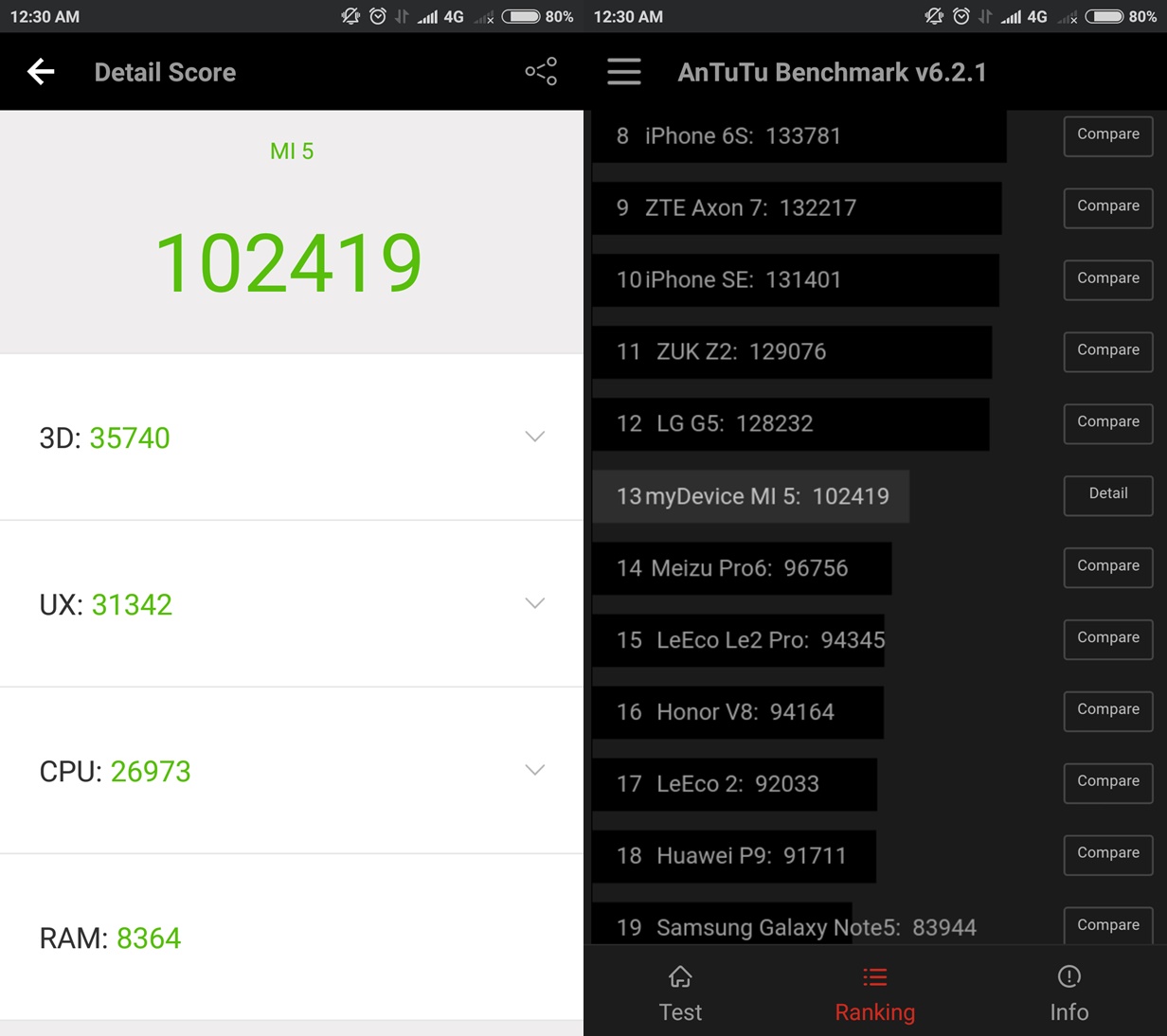
Task: Expand the 3D score details
Action: point(535,437)
